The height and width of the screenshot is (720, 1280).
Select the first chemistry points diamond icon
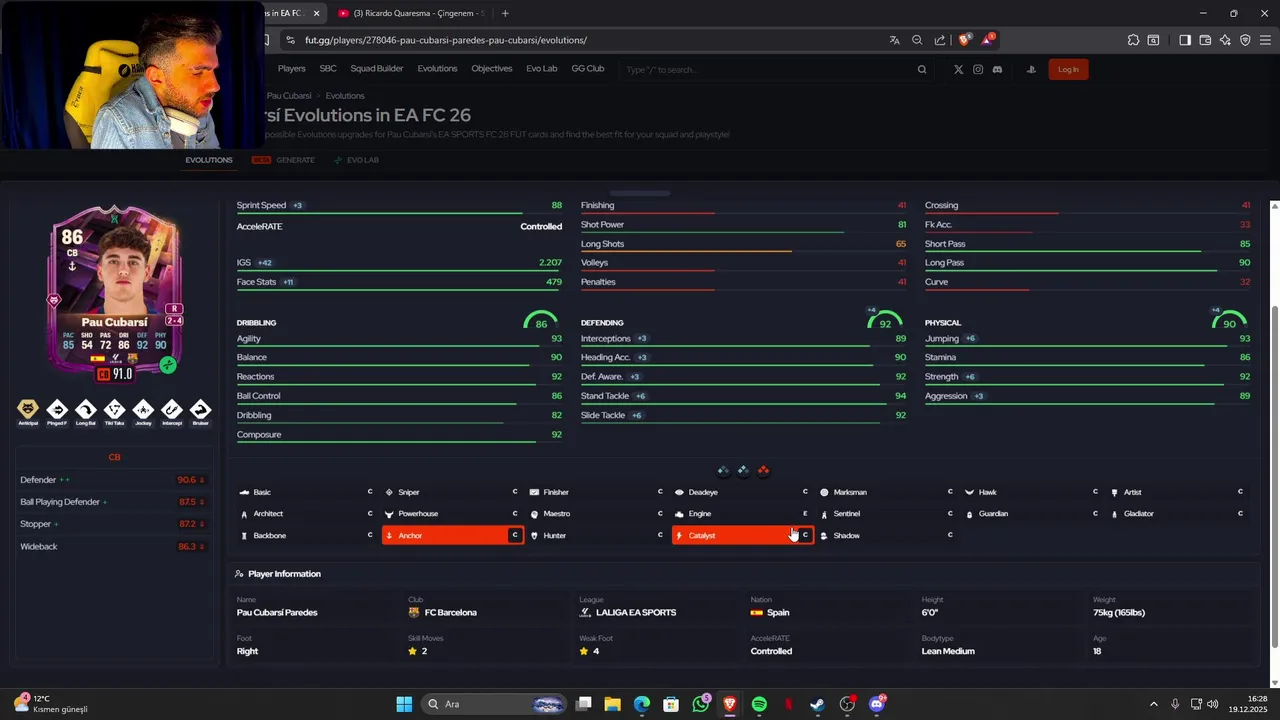pos(723,470)
